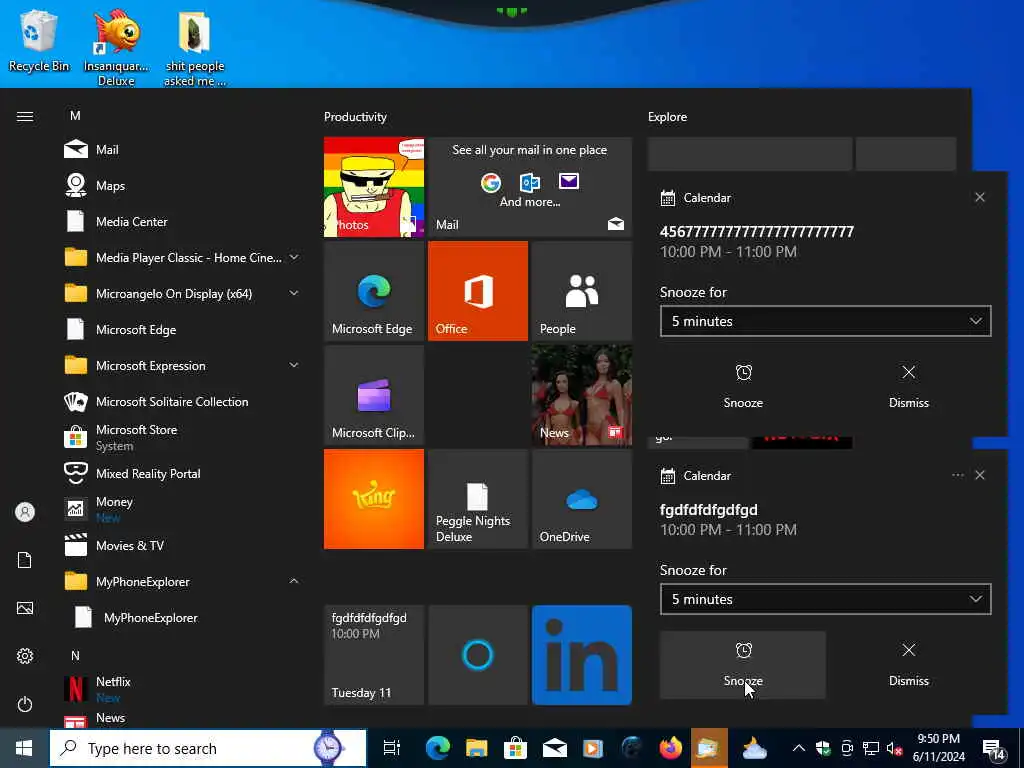The image size is (1024, 768).
Task: Open the Mail app on the taskbar
Action: [x=554, y=748]
